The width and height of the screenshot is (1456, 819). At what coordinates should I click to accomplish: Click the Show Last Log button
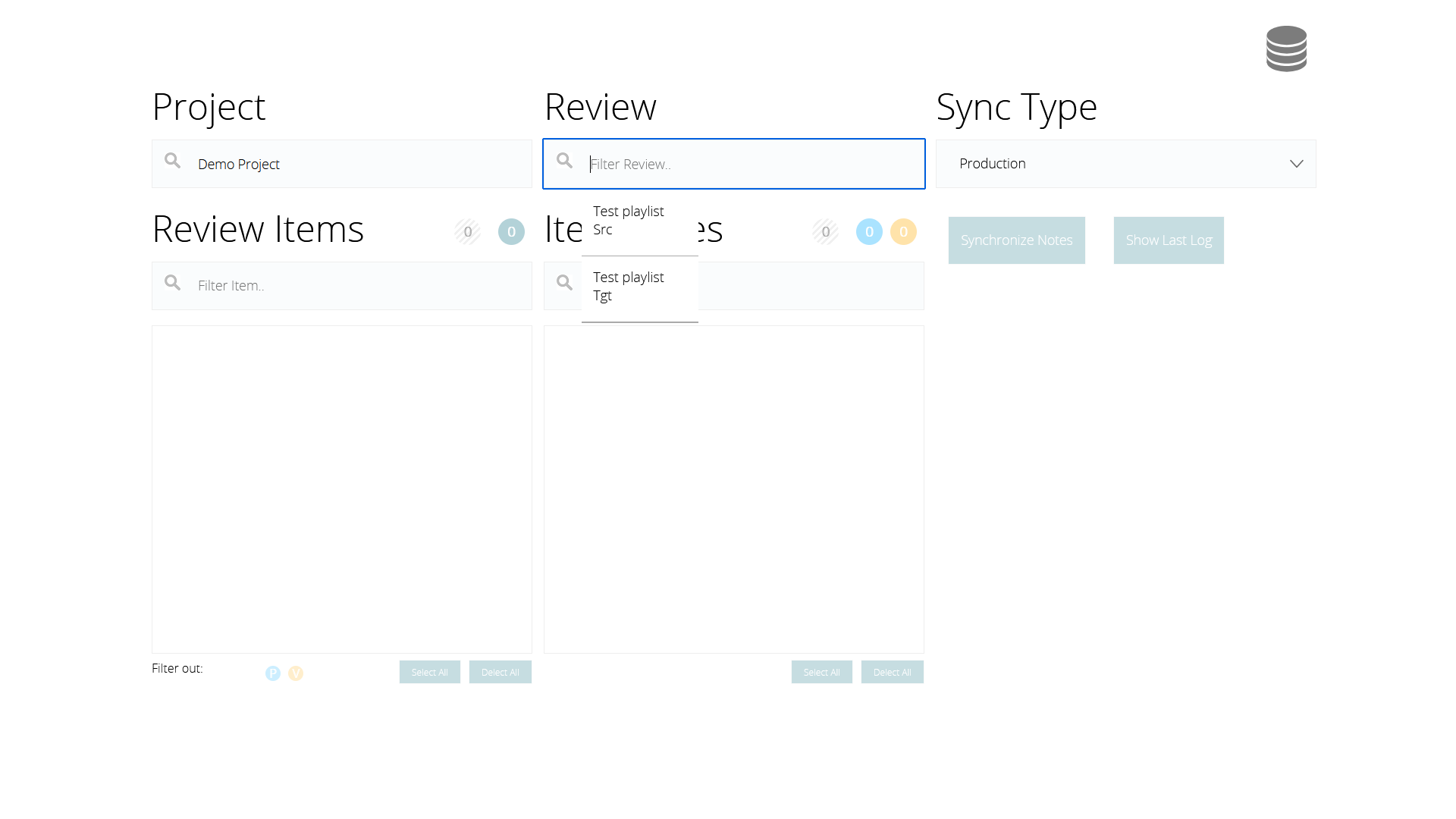(1168, 240)
